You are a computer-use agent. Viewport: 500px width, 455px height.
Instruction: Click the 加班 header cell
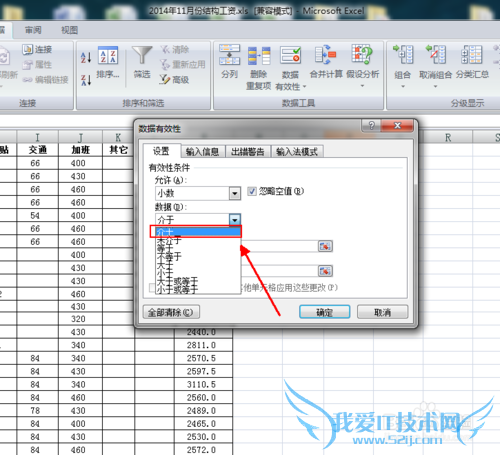click(x=80, y=150)
